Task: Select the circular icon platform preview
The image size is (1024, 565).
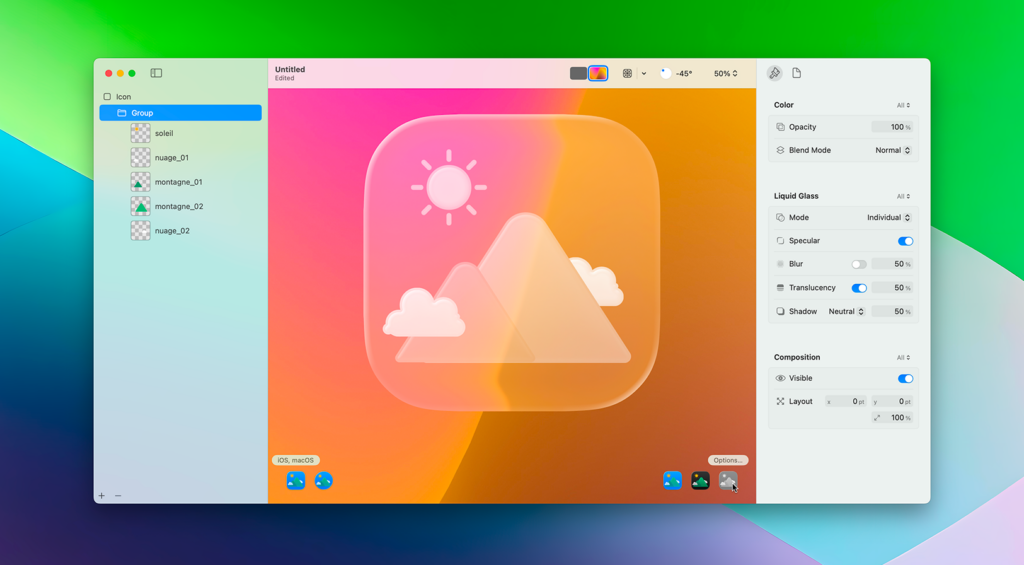Action: click(x=324, y=481)
